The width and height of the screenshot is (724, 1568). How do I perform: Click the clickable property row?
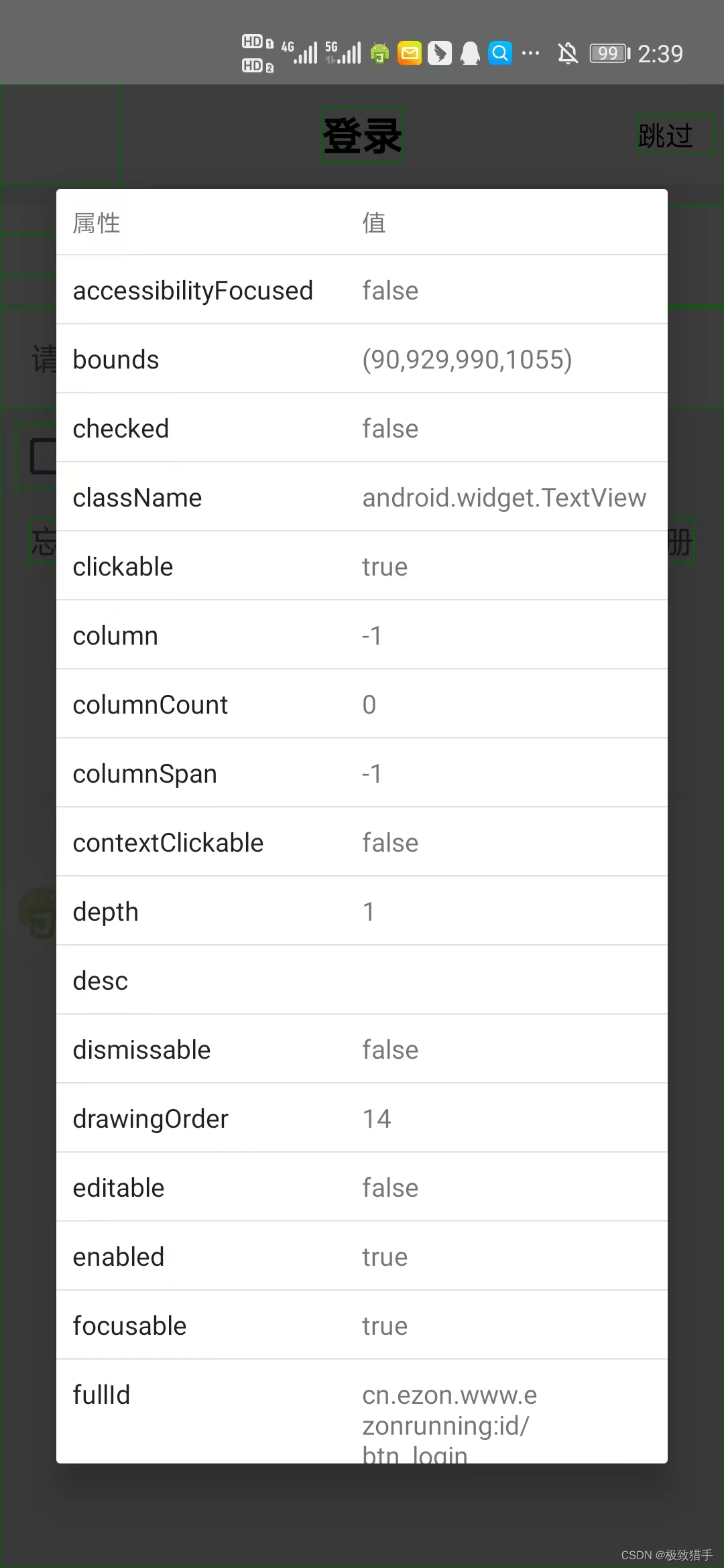tap(362, 566)
